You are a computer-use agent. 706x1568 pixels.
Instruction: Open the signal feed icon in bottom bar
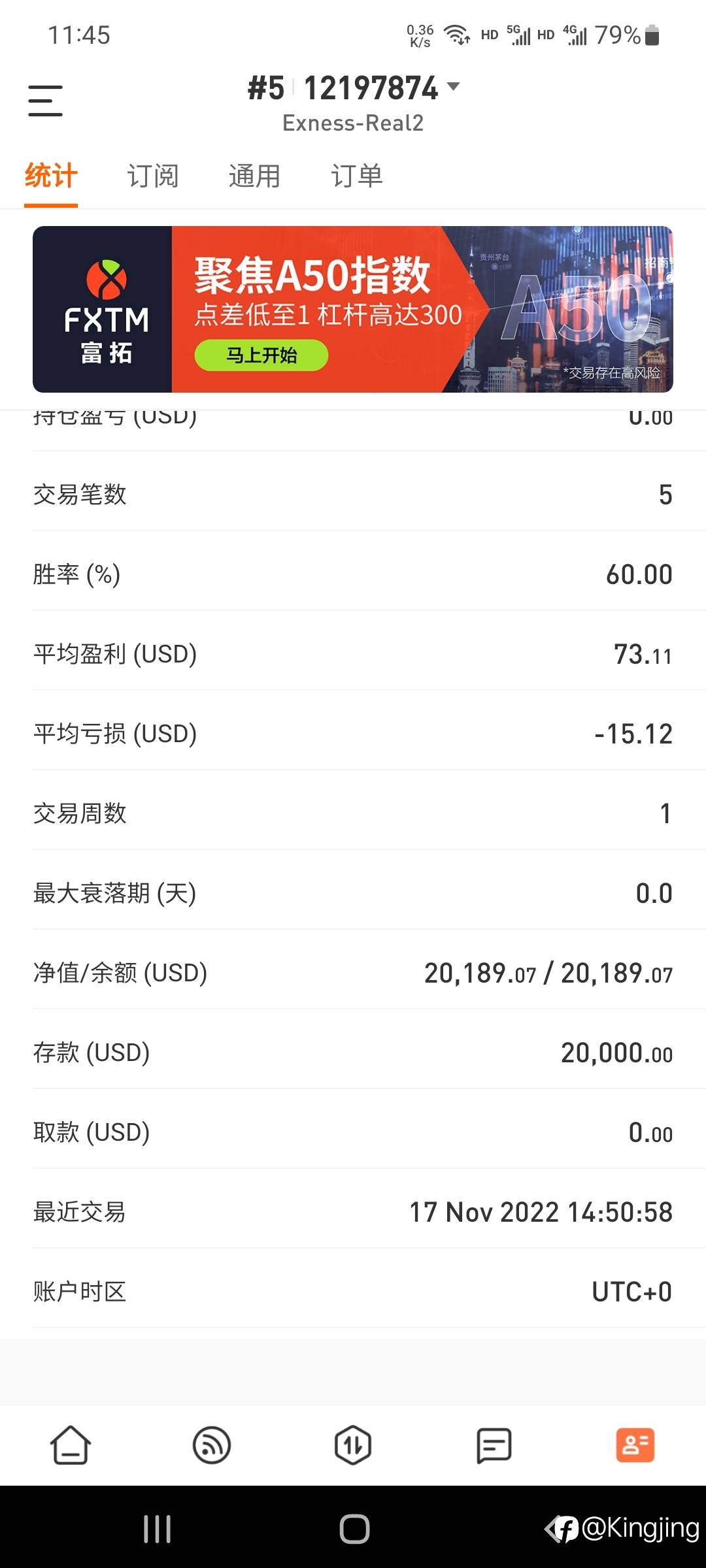pos(212,1445)
